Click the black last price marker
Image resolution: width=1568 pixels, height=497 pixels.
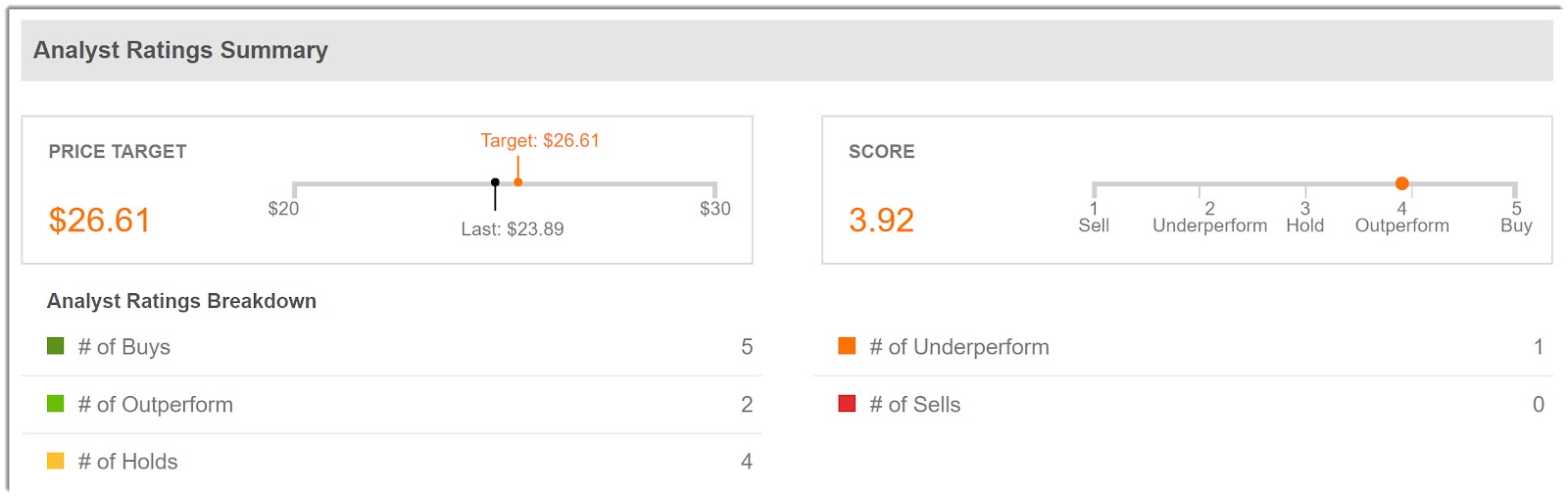(495, 183)
